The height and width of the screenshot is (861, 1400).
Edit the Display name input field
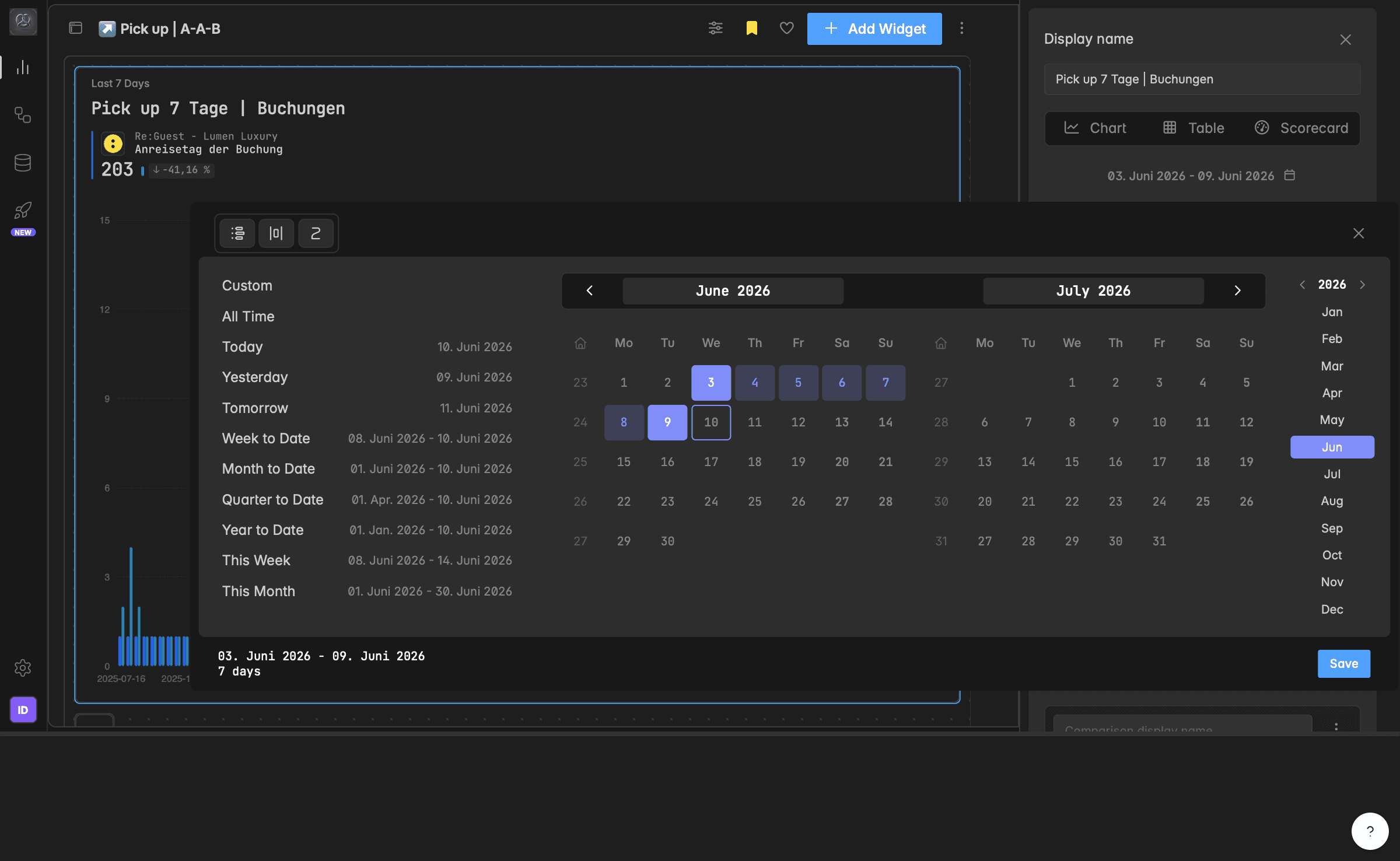tap(1202, 79)
